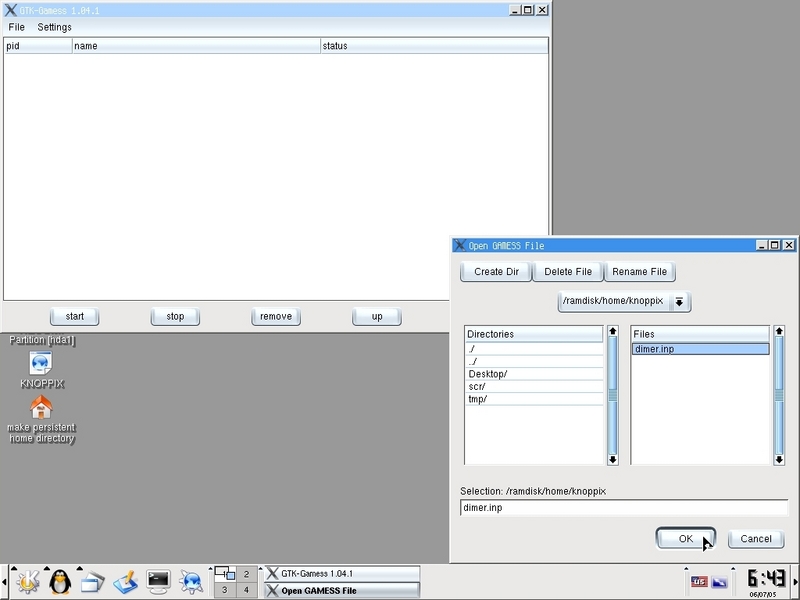Viewport: 800px width, 600px height.
Task: Click the Selection filename input field
Action: coord(623,508)
